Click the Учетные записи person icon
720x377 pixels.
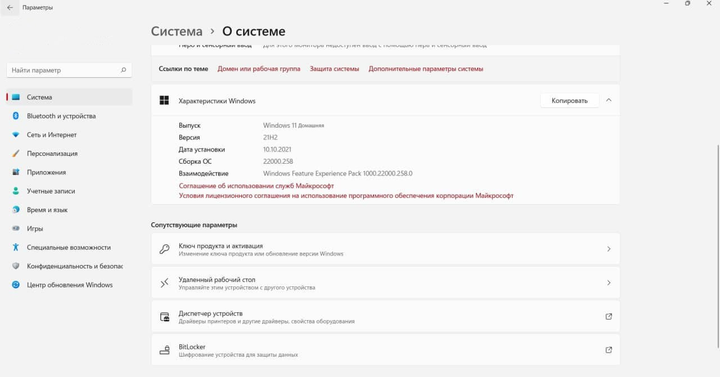coord(16,191)
